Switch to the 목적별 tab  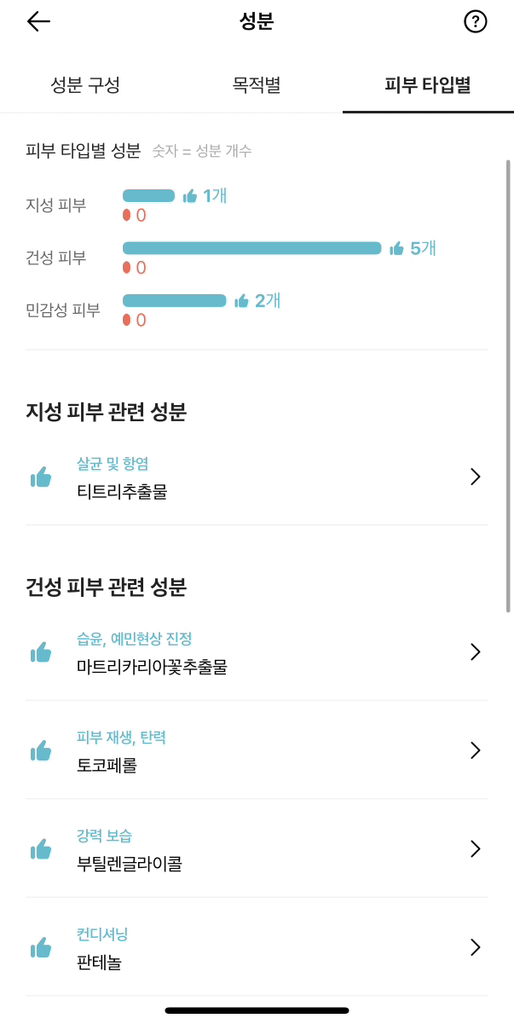257,86
